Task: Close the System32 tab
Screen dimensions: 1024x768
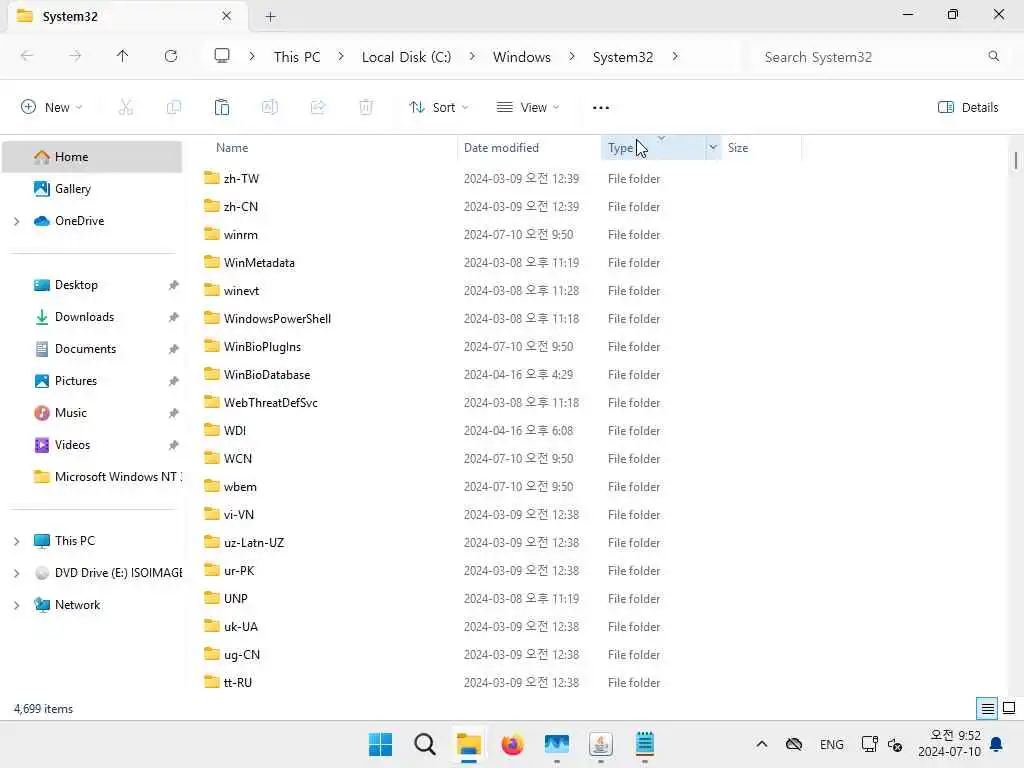Action: coord(226,16)
